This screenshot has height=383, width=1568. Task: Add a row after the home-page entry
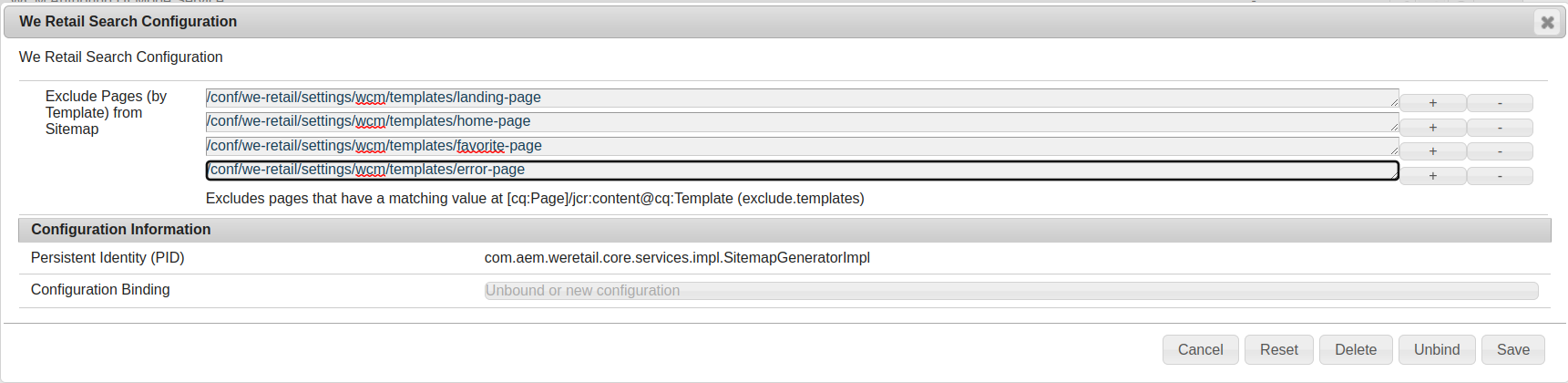tap(1433, 128)
